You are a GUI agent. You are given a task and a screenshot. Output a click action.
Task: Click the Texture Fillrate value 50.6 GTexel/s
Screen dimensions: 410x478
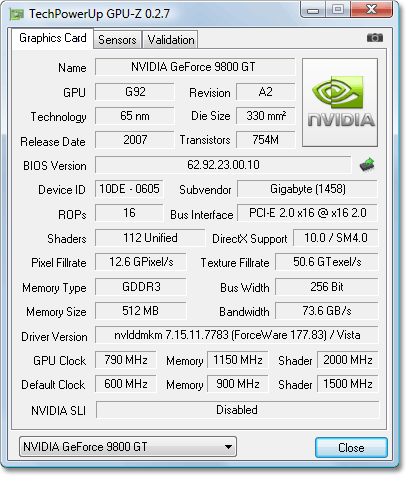pos(327,262)
